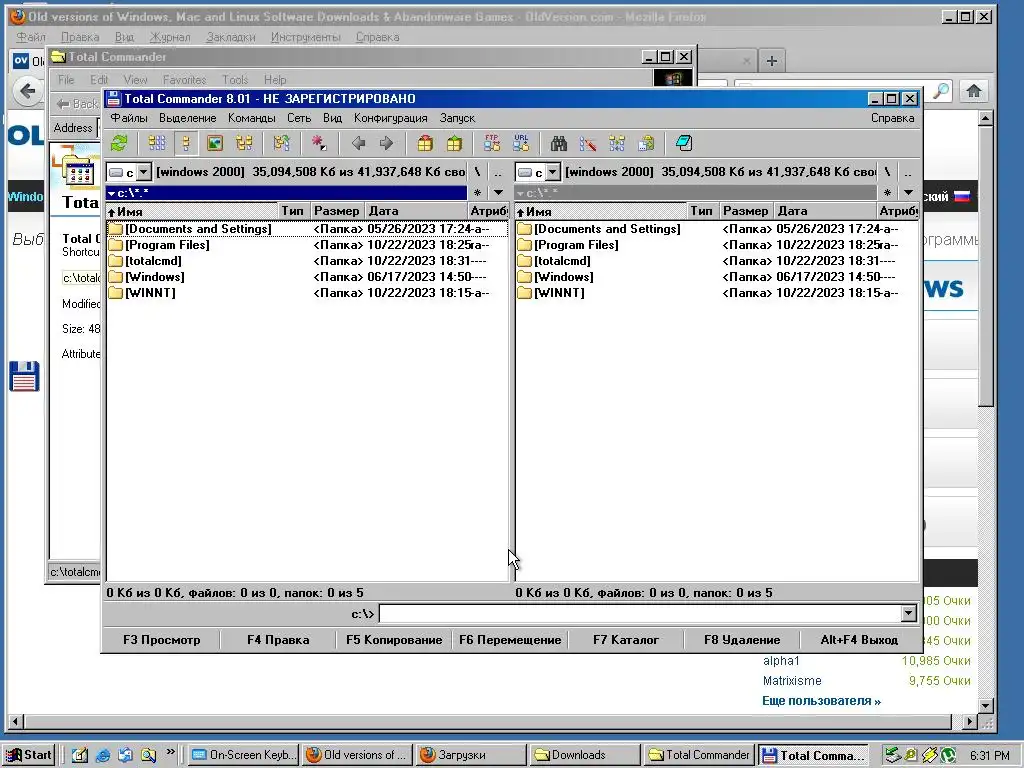Open the Справка menu
This screenshot has height=768, width=1024.
(x=892, y=118)
